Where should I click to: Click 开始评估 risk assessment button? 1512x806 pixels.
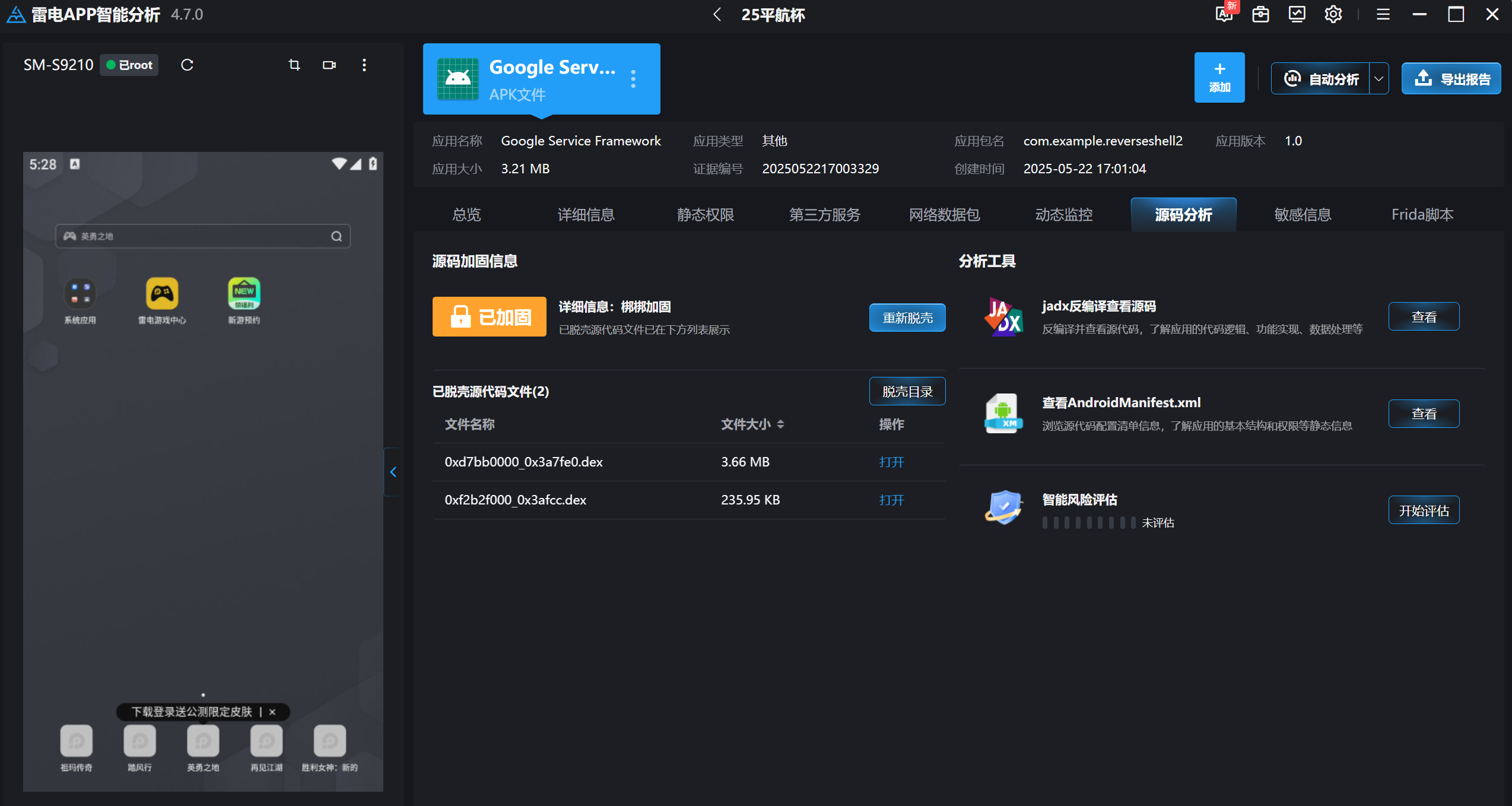tap(1424, 510)
